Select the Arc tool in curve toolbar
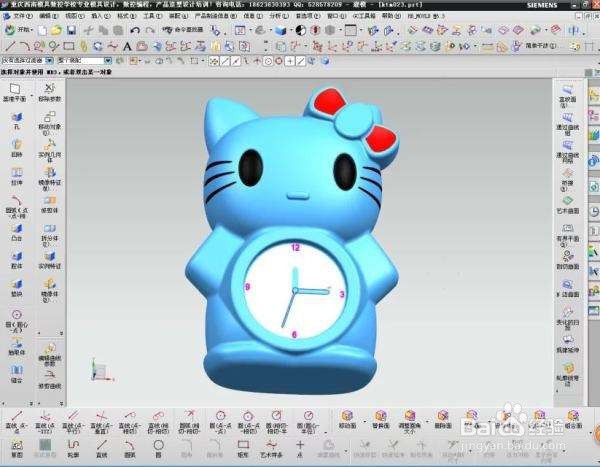The image size is (600, 467). click(x=24, y=46)
